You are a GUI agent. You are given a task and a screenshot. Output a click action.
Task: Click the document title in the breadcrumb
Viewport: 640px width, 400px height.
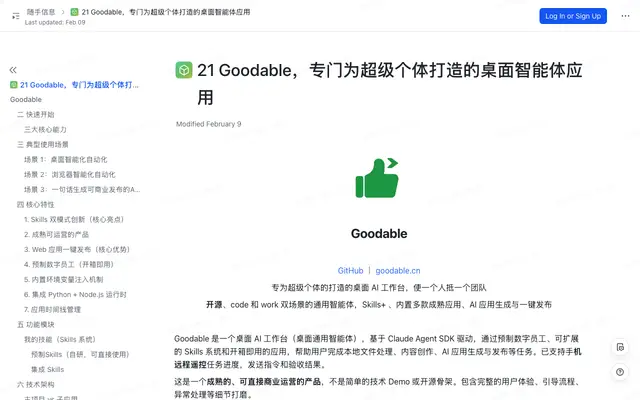point(166,12)
